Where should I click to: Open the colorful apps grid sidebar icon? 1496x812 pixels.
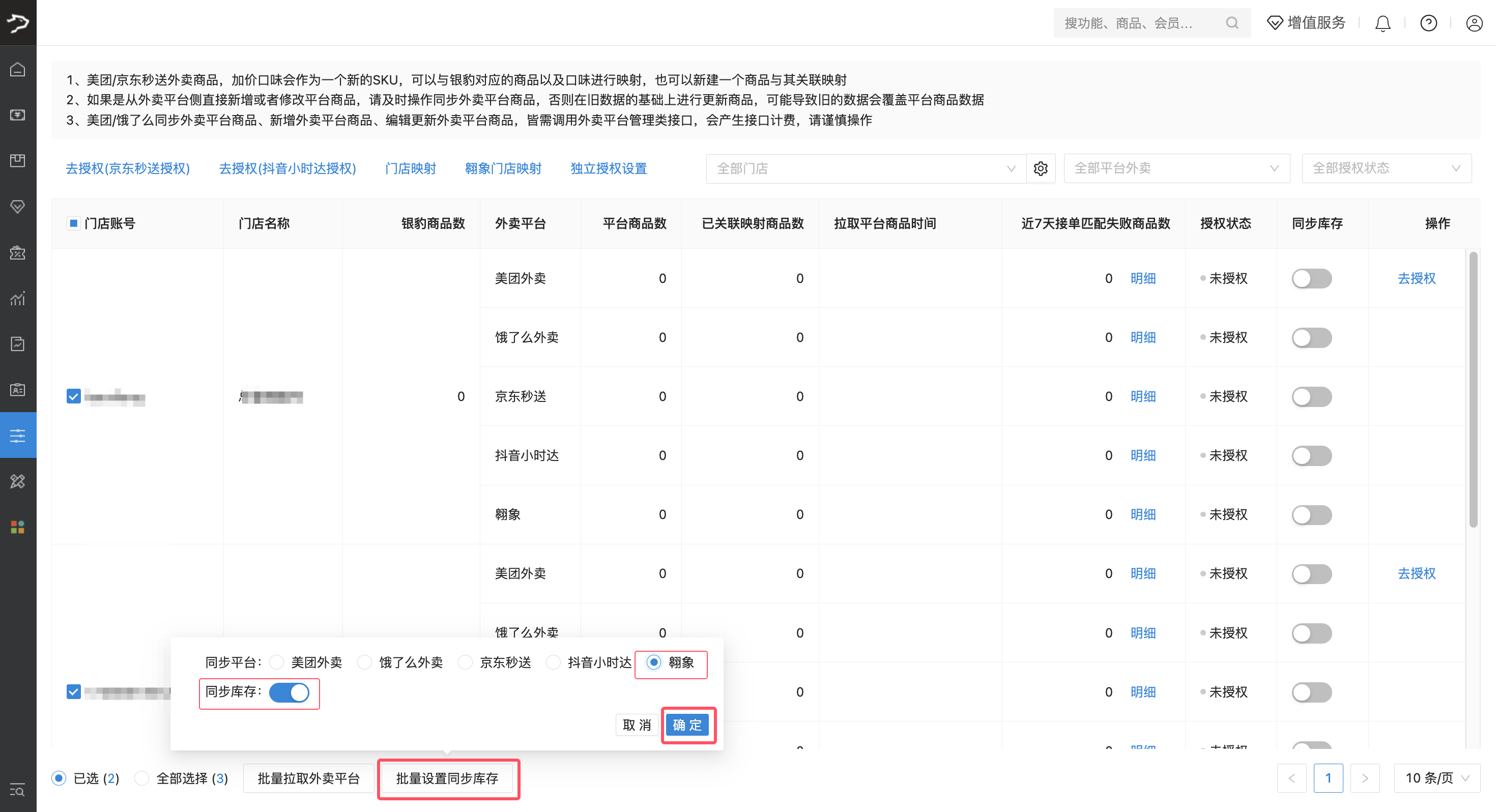click(x=17, y=527)
